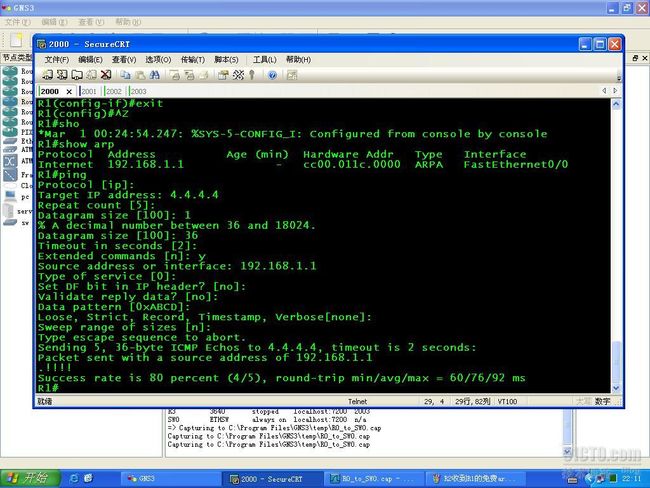
Task: Open R0_to_SW0.cap window from taskbar
Action: [x=373, y=479]
